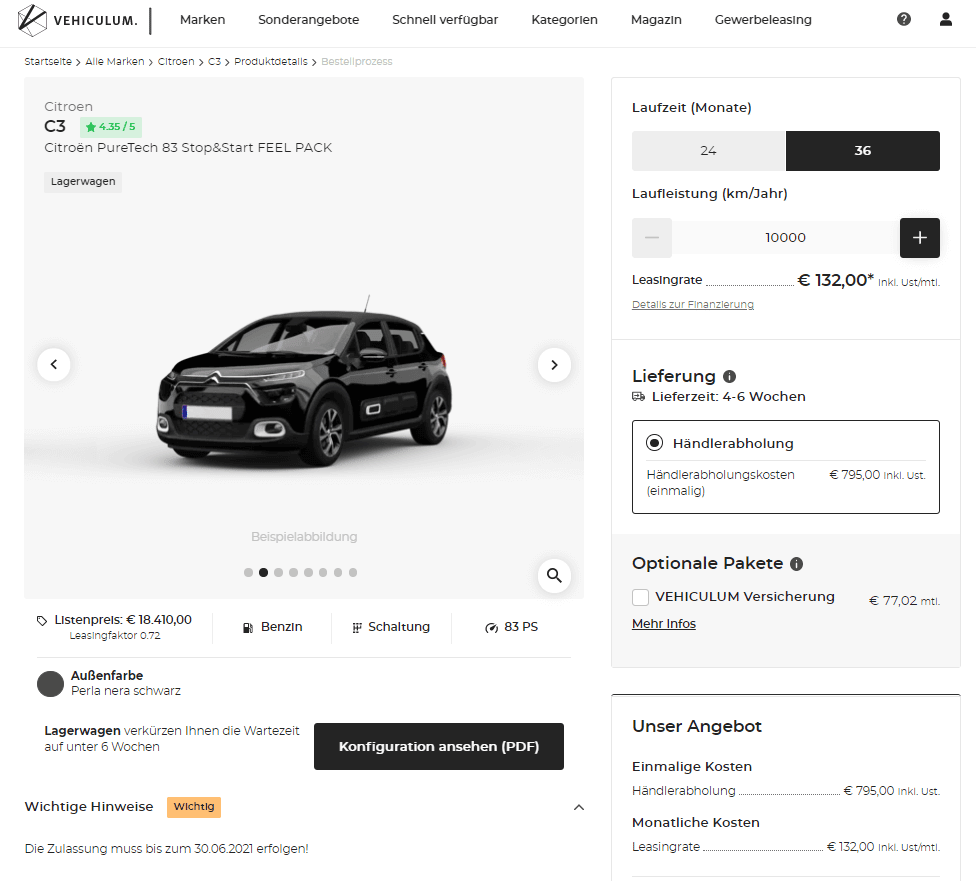Click the Lieferzeit: 4-6 Wochen text

point(728,397)
